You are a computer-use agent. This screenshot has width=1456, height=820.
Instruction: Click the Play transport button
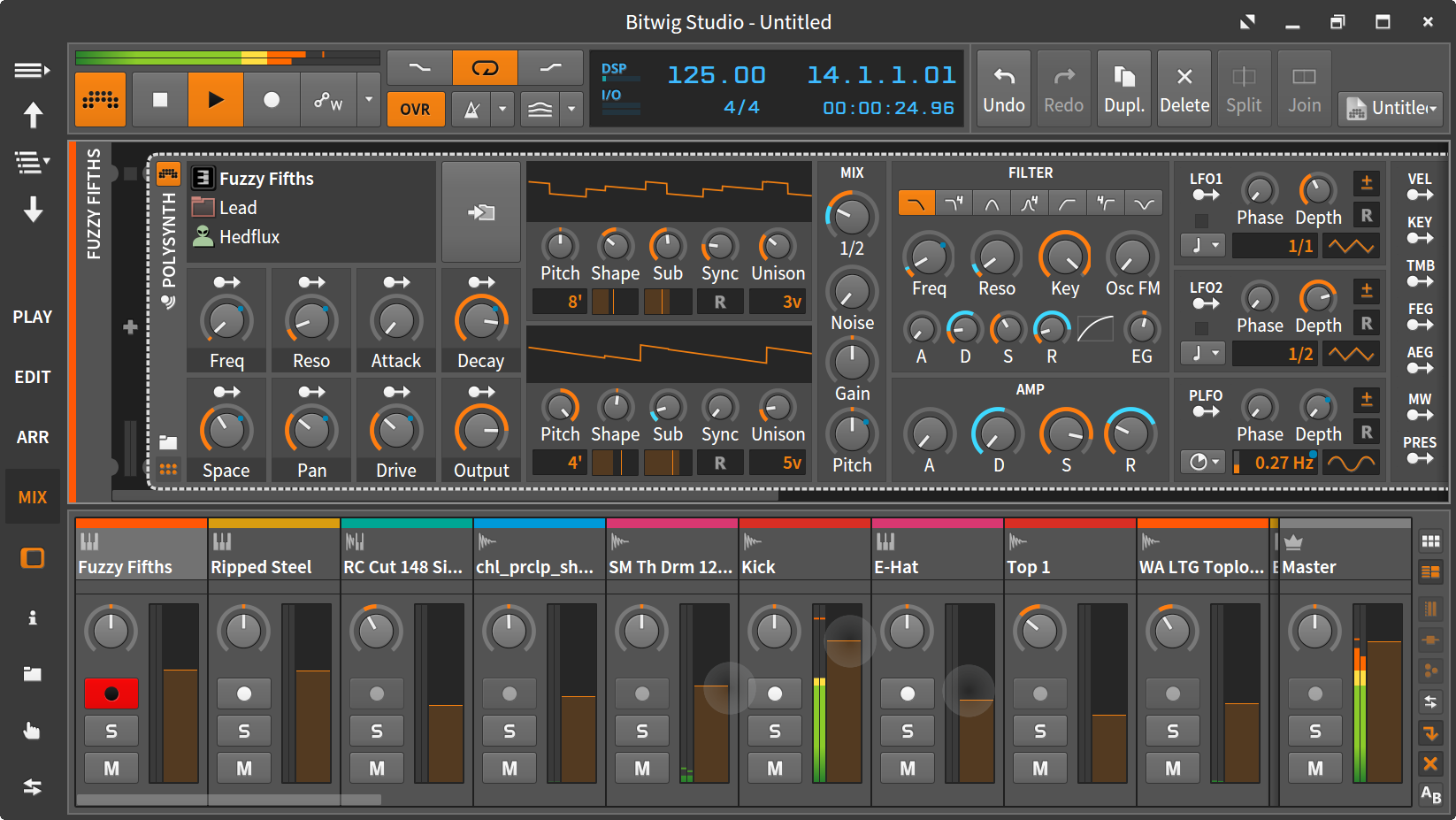click(x=215, y=100)
